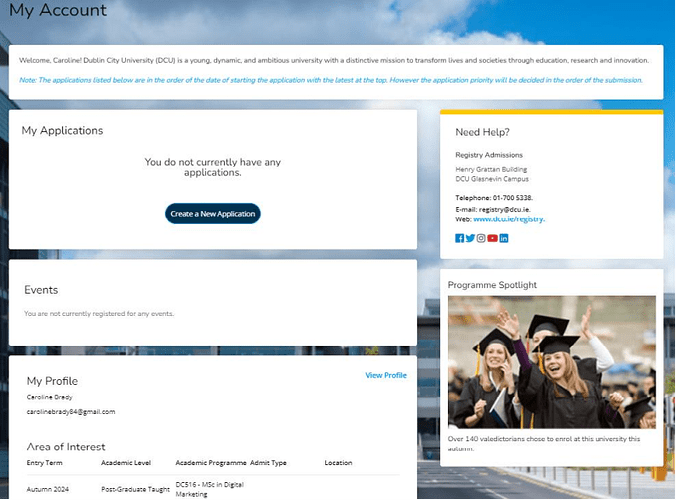Click the Admit Type column header
The image size is (676, 500).
click(x=268, y=463)
